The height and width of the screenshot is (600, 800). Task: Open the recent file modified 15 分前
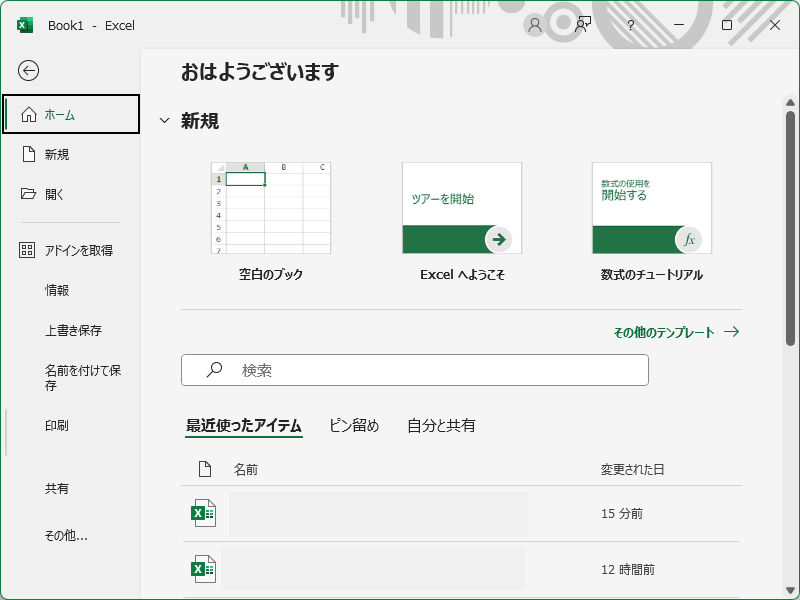461,513
